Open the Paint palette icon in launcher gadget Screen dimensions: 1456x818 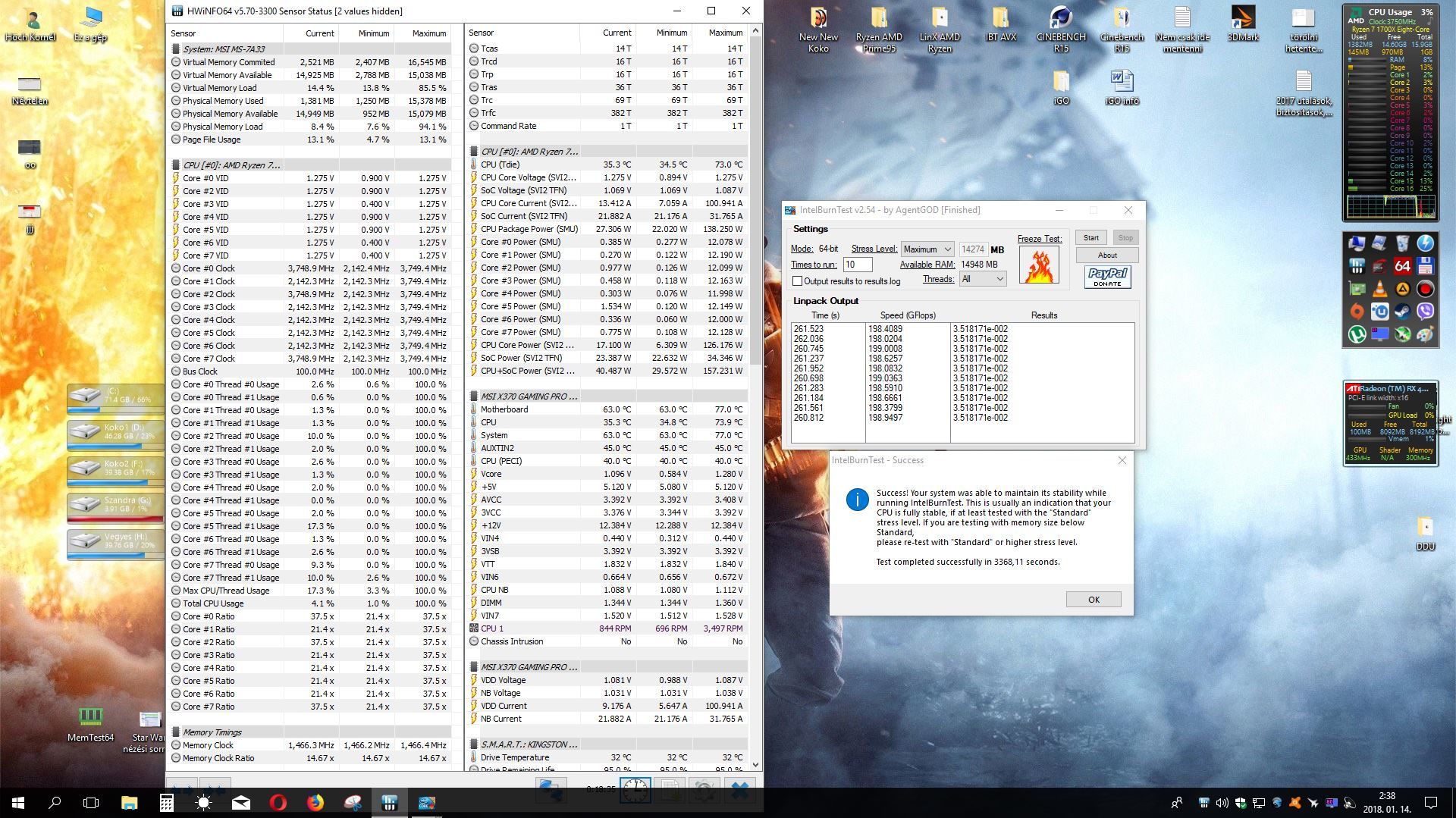tap(1426, 334)
